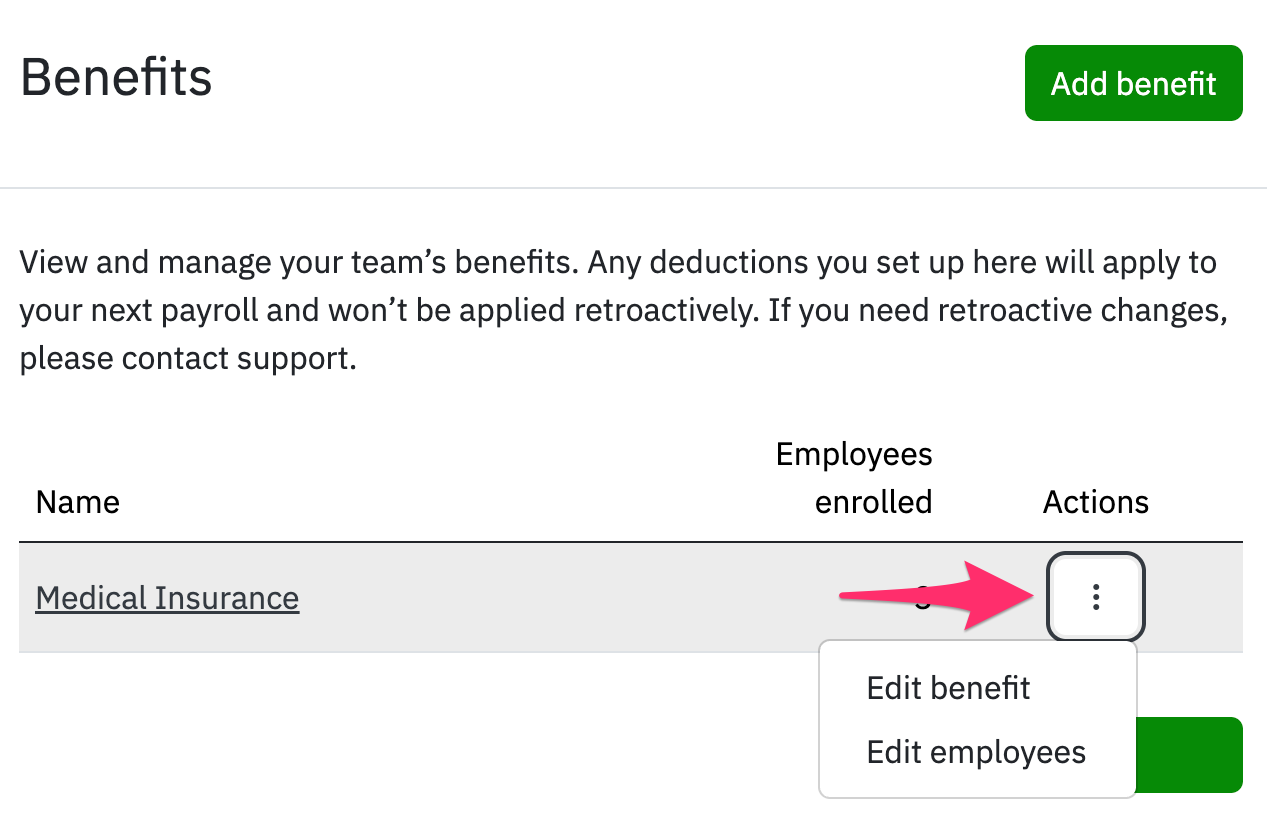Choose Edit benefit from the open menu
This screenshot has width=1268, height=822.
click(x=948, y=687)
